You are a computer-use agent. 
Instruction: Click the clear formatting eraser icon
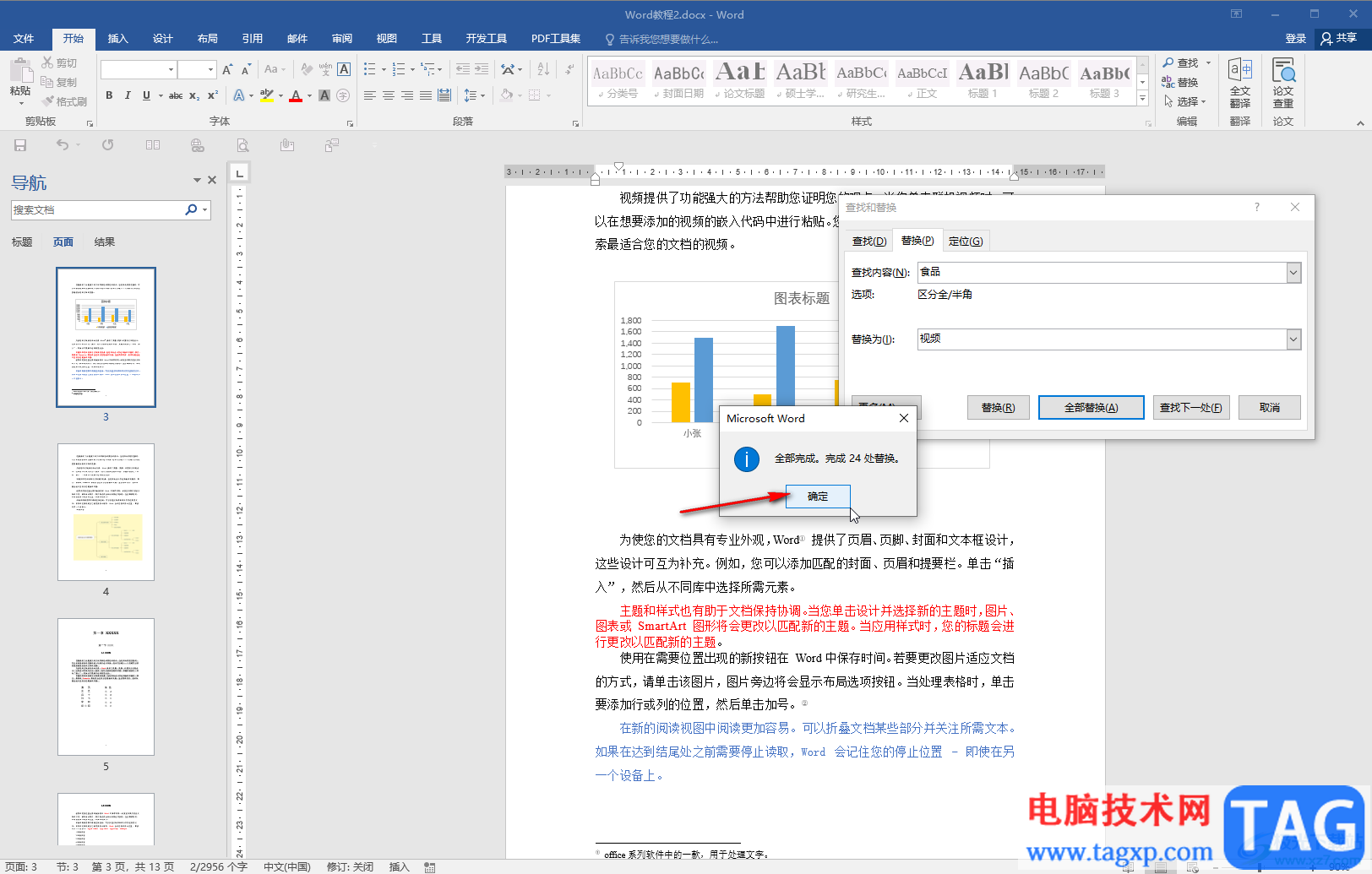(307, 69)
